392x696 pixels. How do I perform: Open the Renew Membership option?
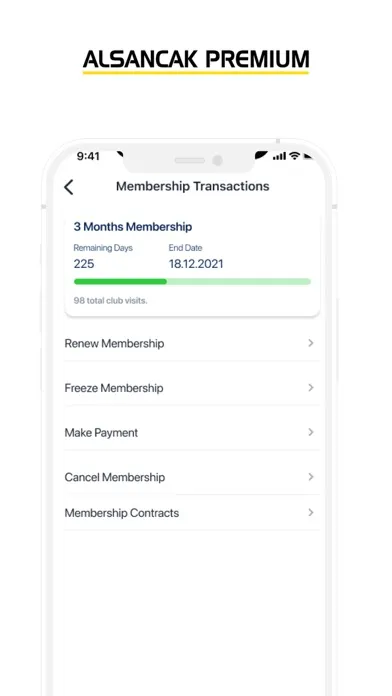coord(192,344)
